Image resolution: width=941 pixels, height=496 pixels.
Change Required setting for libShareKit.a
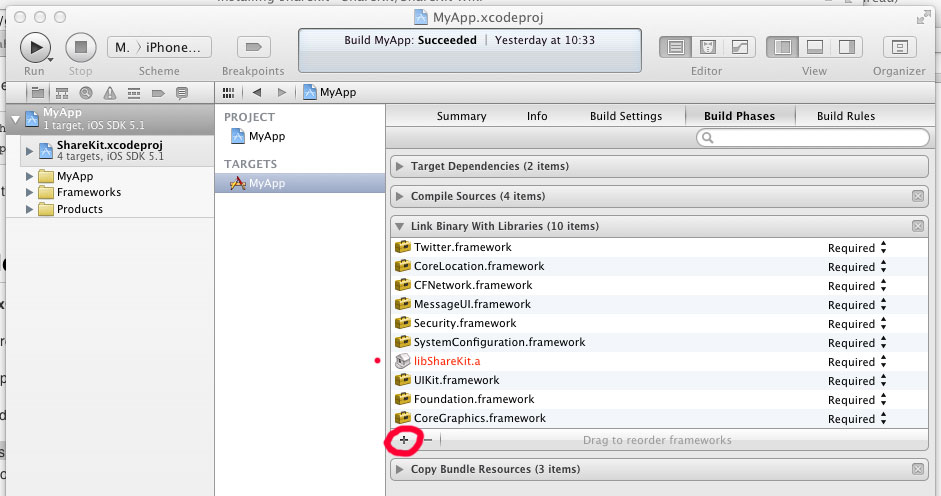click(x=857, y=362)
